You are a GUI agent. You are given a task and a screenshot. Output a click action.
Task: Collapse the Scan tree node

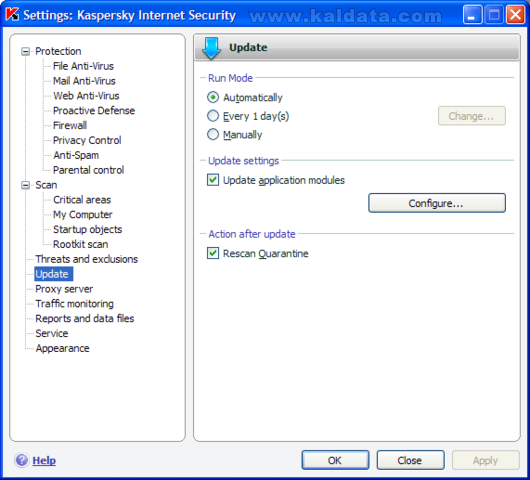(x=25, y=185)
